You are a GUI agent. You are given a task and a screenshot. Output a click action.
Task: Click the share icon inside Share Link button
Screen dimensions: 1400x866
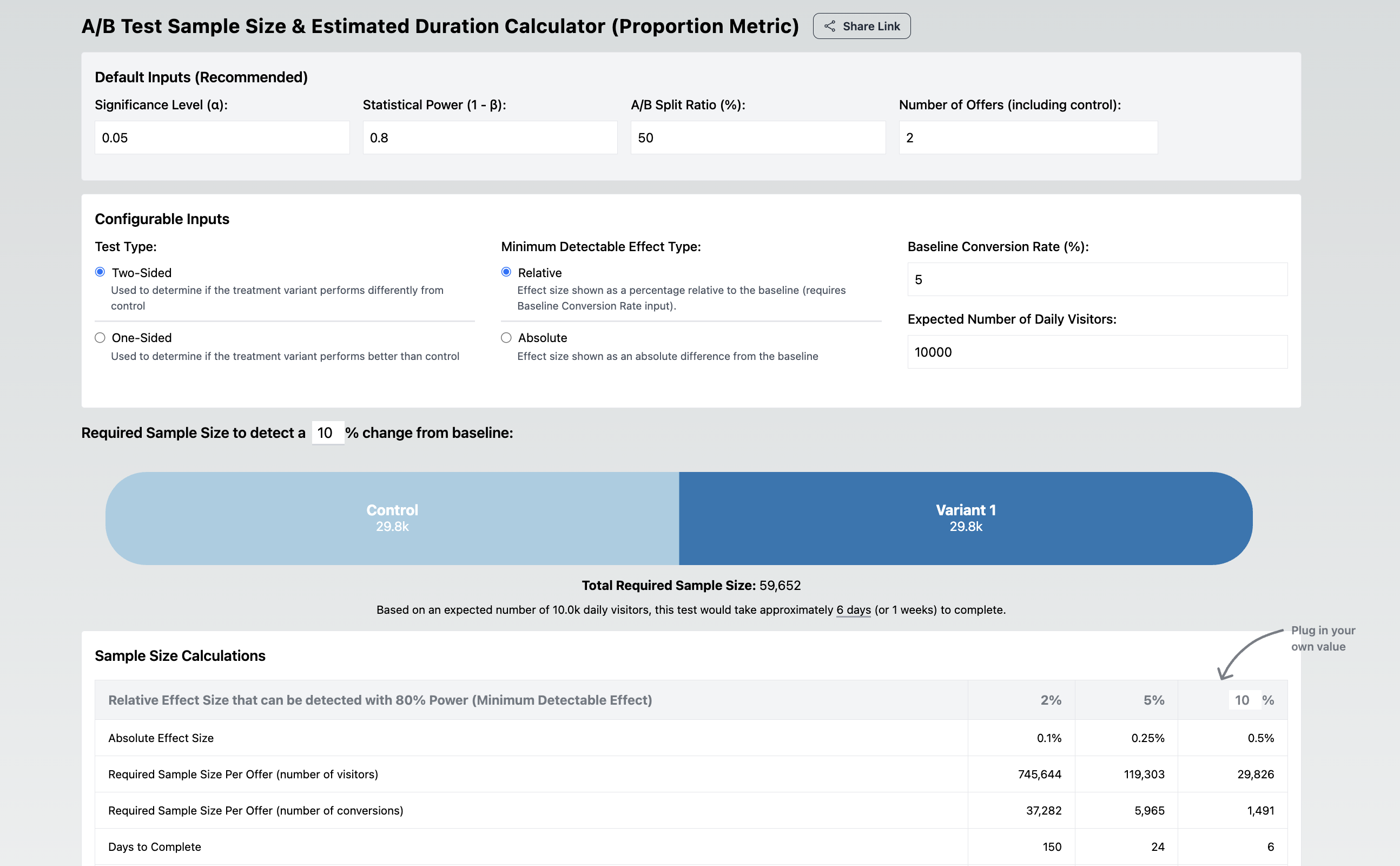pyautogui.click(x=829, y=26)
